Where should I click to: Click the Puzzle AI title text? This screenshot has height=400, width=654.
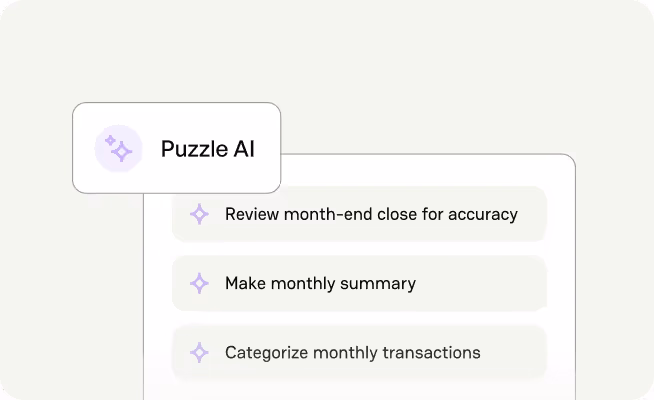point(207,149)
